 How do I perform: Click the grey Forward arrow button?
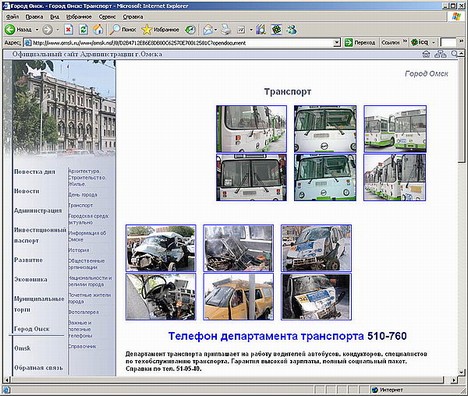(47, 30)
